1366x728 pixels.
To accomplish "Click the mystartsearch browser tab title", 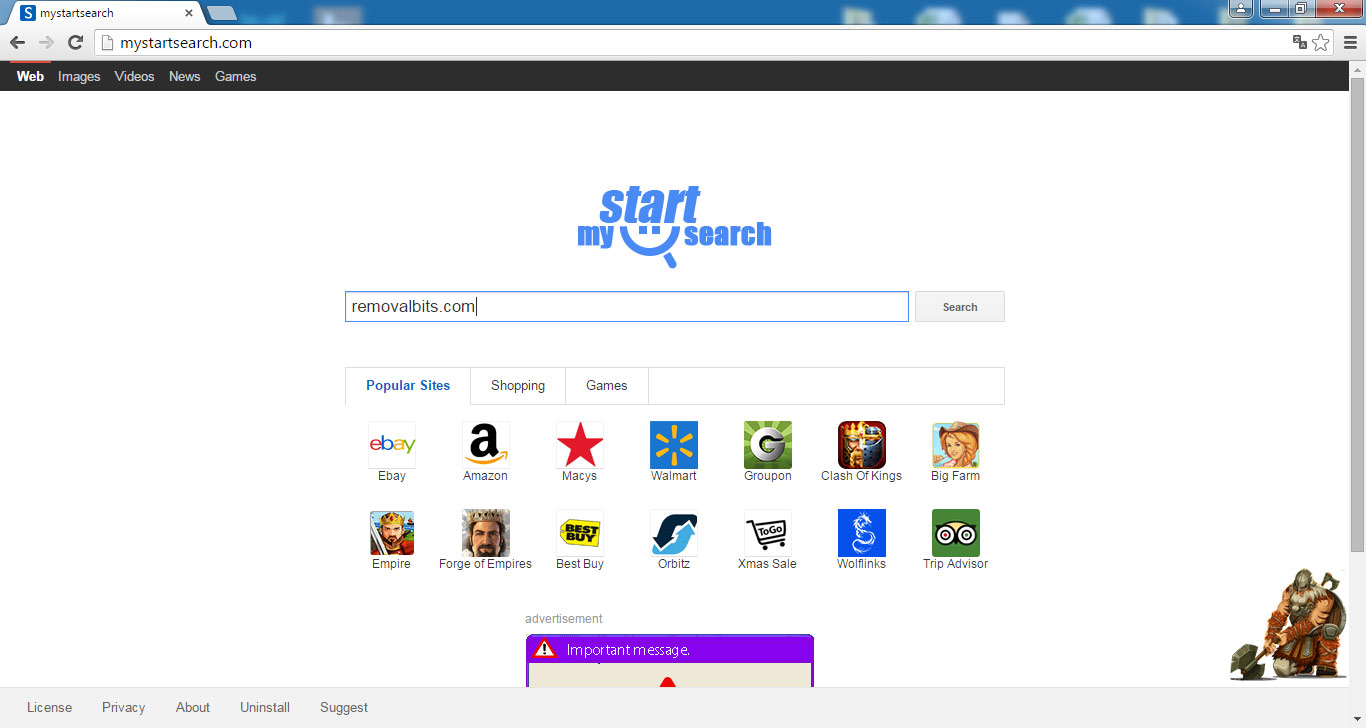I will [77, 13].
